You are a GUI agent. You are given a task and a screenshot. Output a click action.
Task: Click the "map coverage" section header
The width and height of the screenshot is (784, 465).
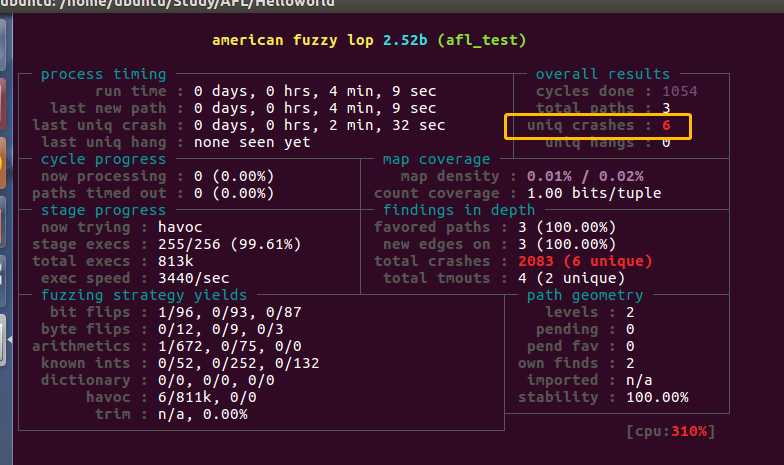pos(436,159)
